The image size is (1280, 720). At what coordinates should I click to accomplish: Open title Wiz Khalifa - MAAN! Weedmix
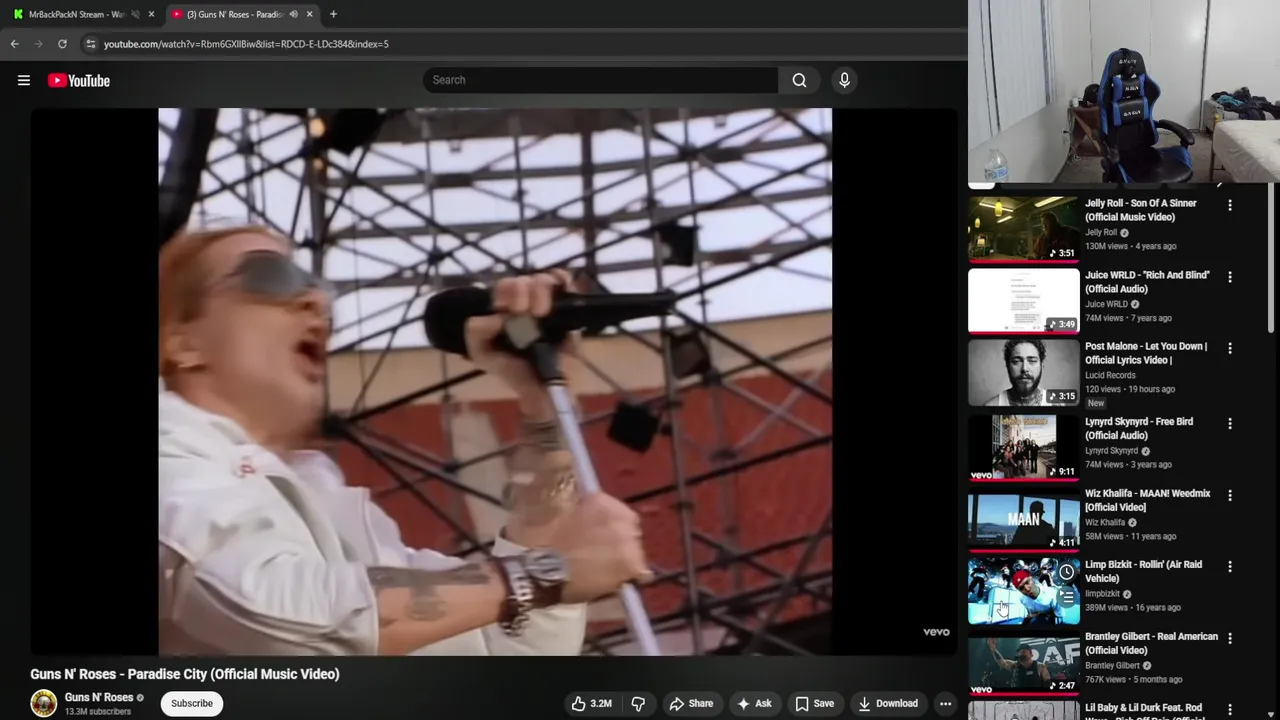click(x=1148, y=500)
